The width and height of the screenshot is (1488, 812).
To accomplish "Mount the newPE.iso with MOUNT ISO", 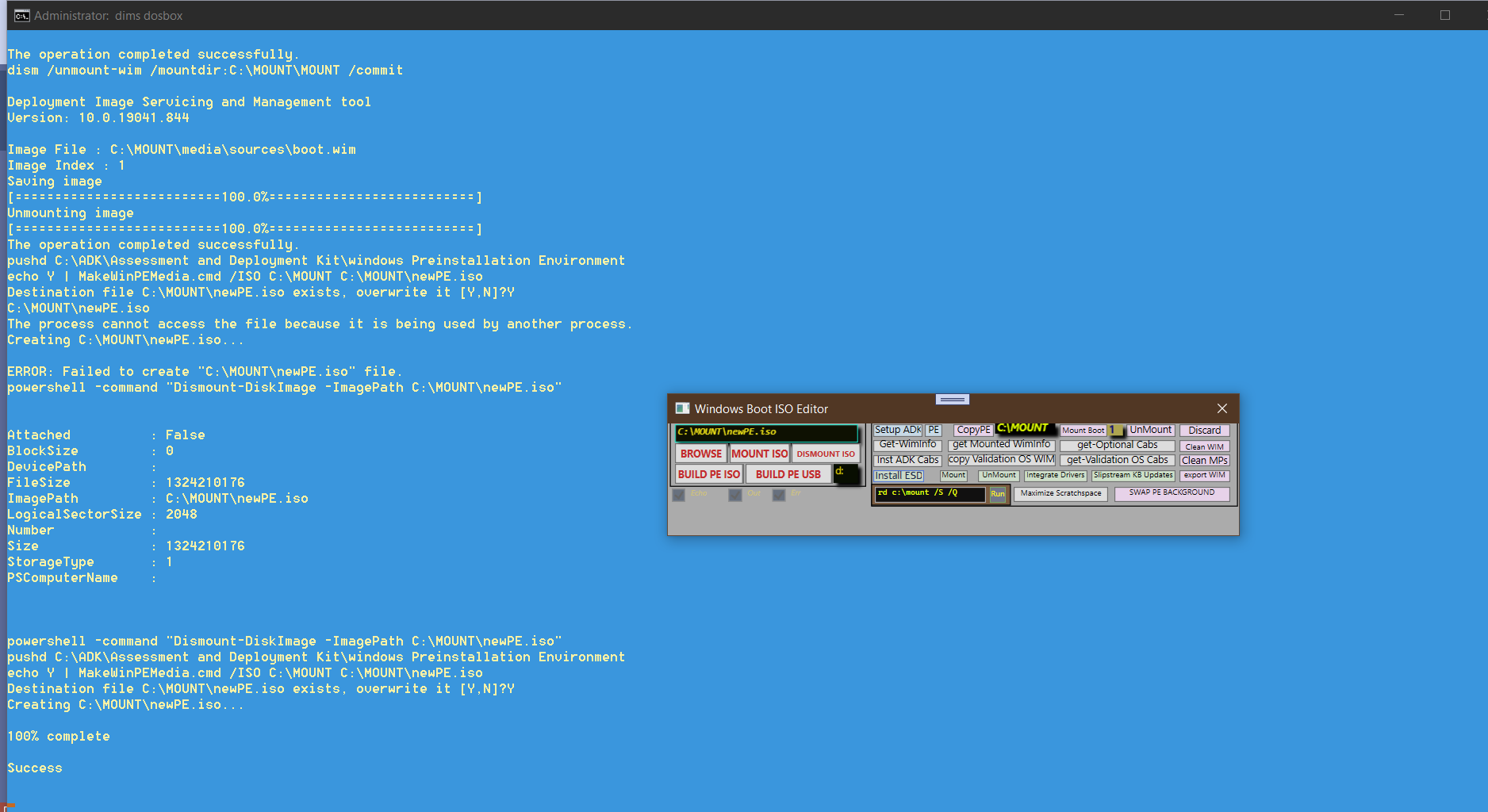I will tap(759, 454).
